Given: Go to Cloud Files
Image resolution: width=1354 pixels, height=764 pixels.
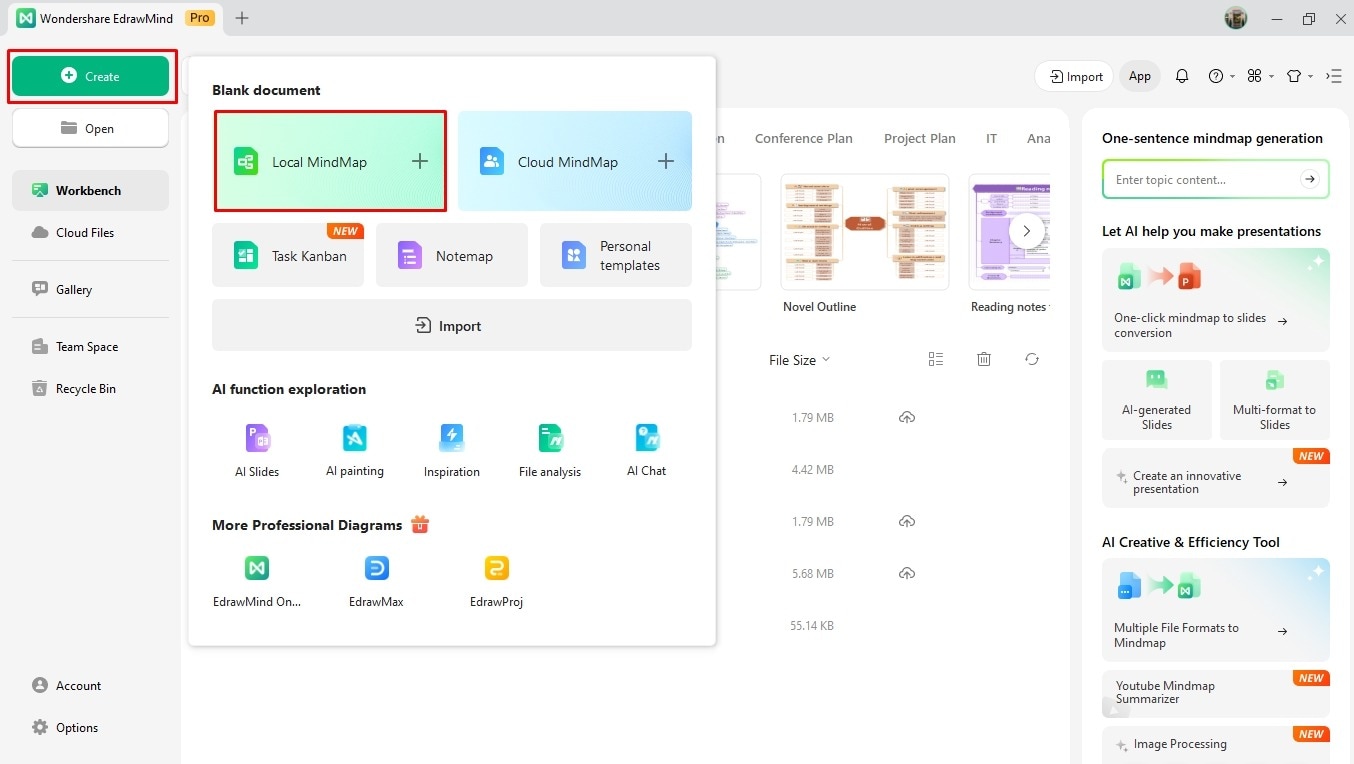Looking at the screenshot, I should [x=90, y=232].
